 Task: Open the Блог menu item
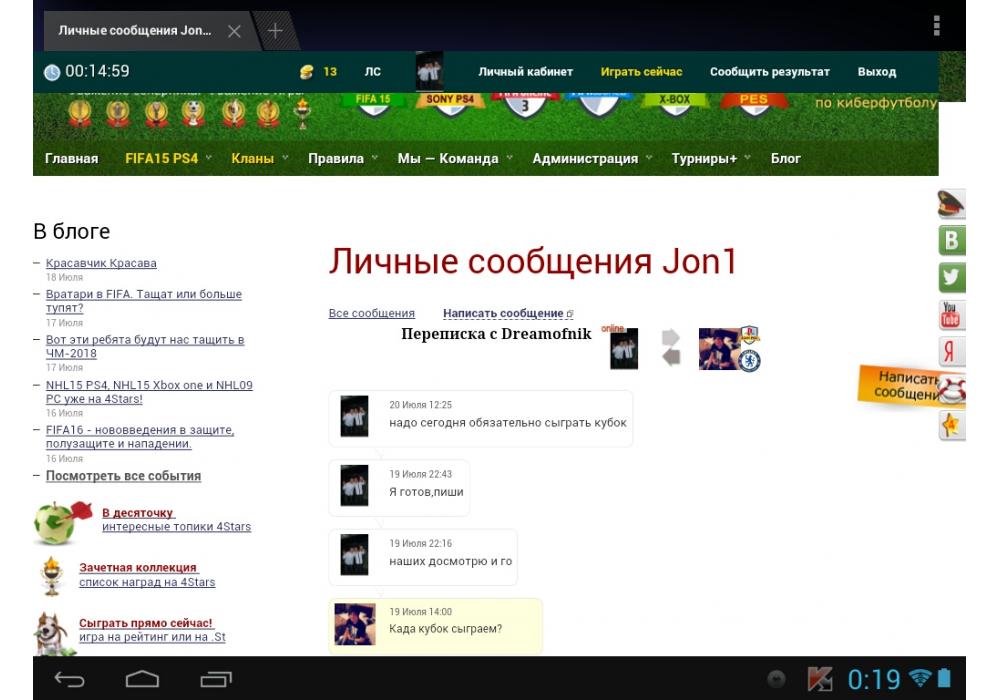pyautogui.click(x=785, y=158)
